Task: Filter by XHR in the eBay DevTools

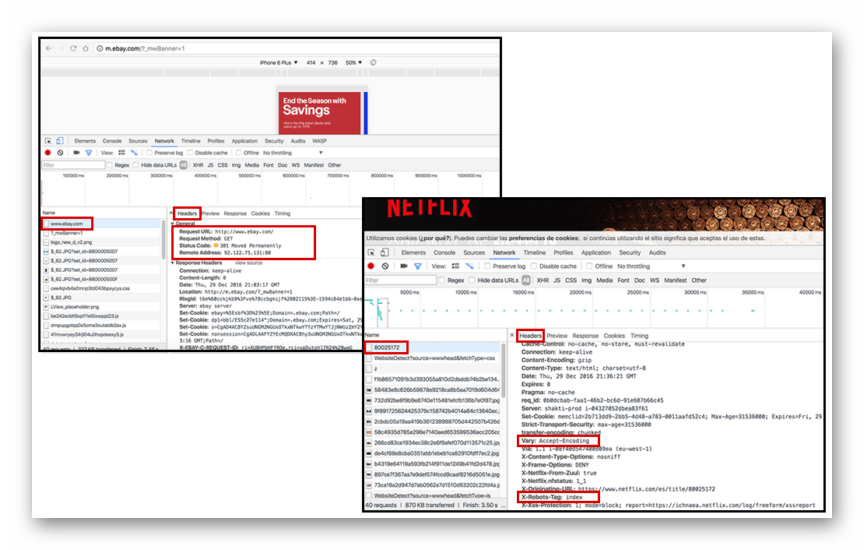Action: pos(198,165)
